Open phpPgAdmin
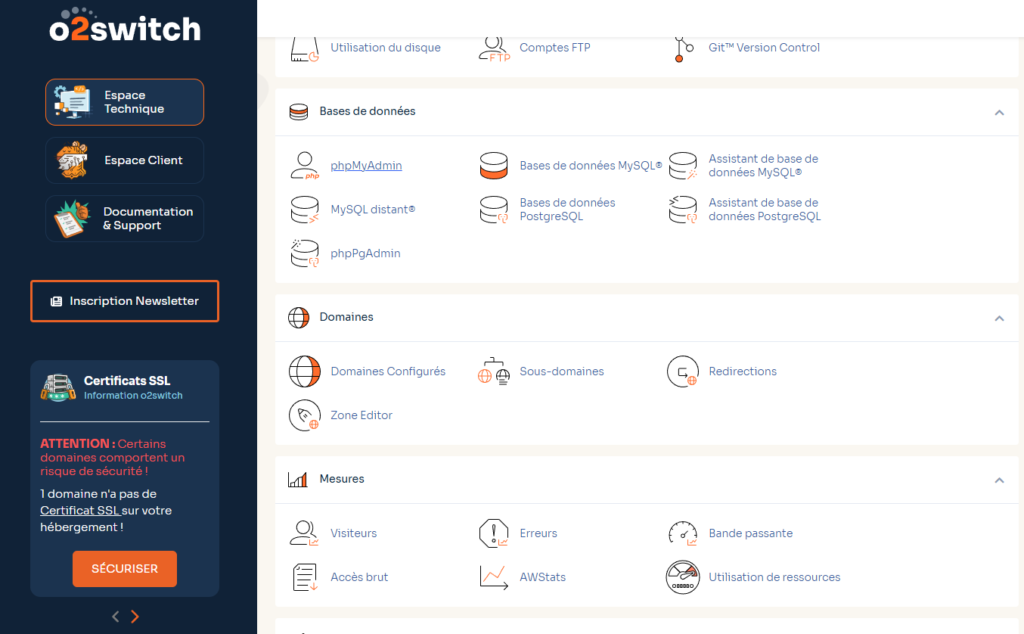Screen dimensions: 1024x634 pyautogui.click(x=367, y=253)
